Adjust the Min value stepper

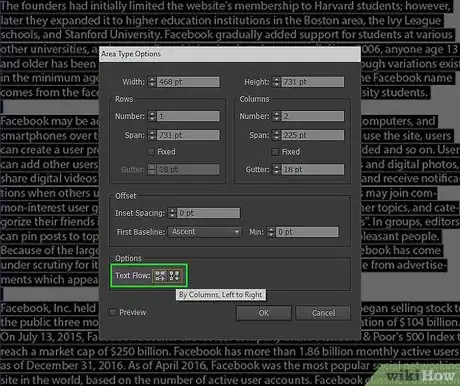[271, 232]
